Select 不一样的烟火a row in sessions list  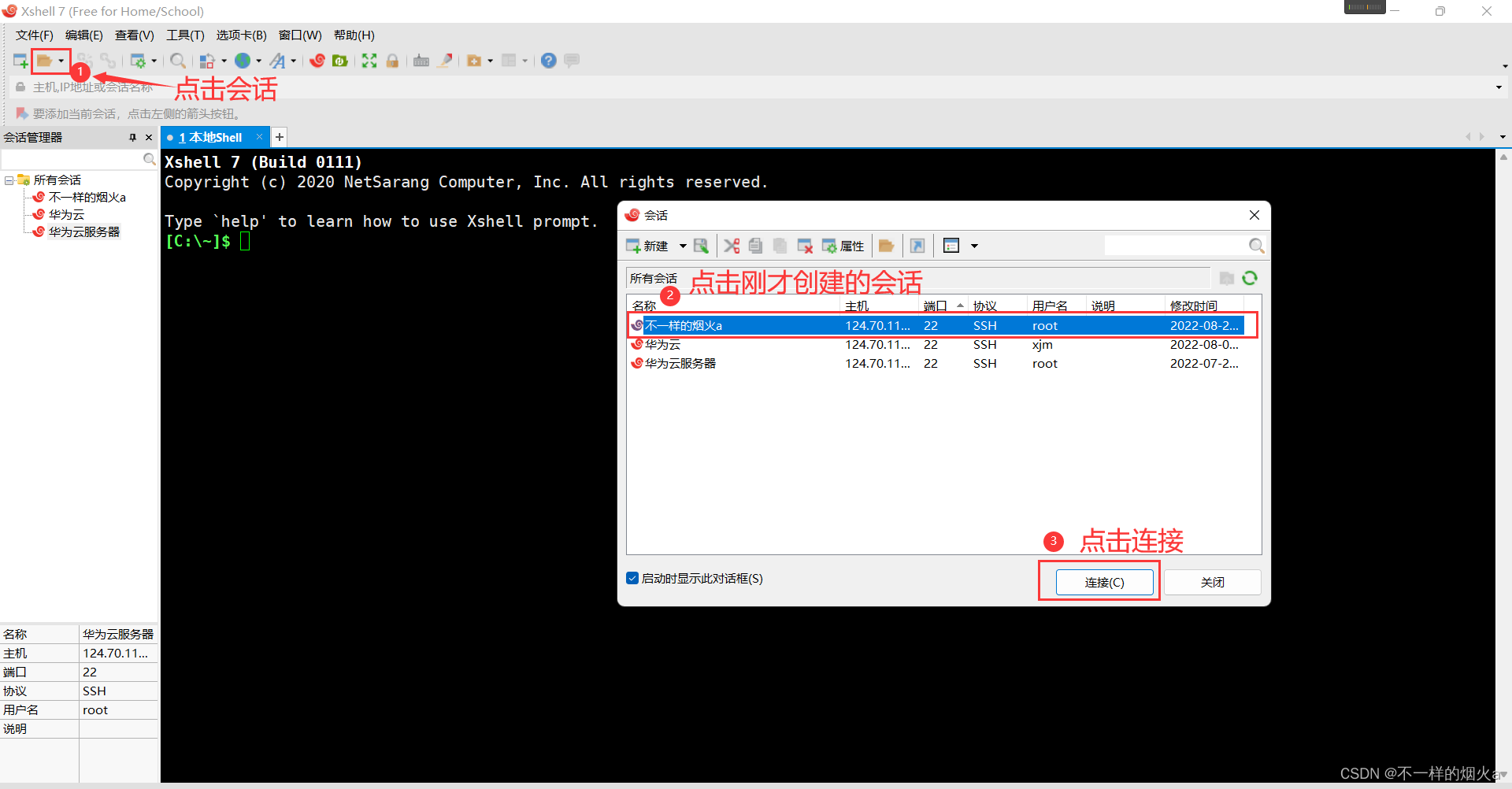point(937,325)
